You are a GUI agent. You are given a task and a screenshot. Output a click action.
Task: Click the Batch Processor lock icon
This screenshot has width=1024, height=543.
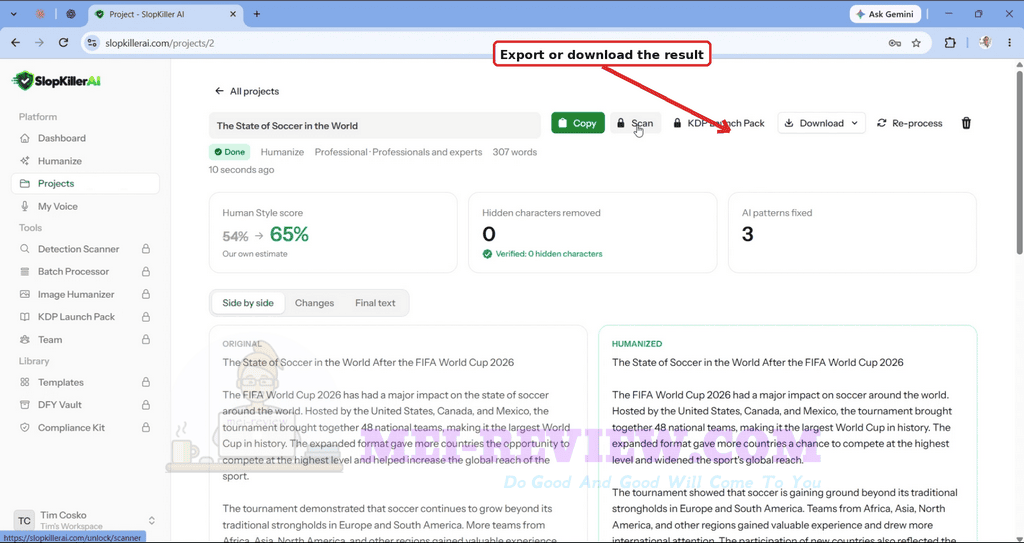(x=146, y=271)
